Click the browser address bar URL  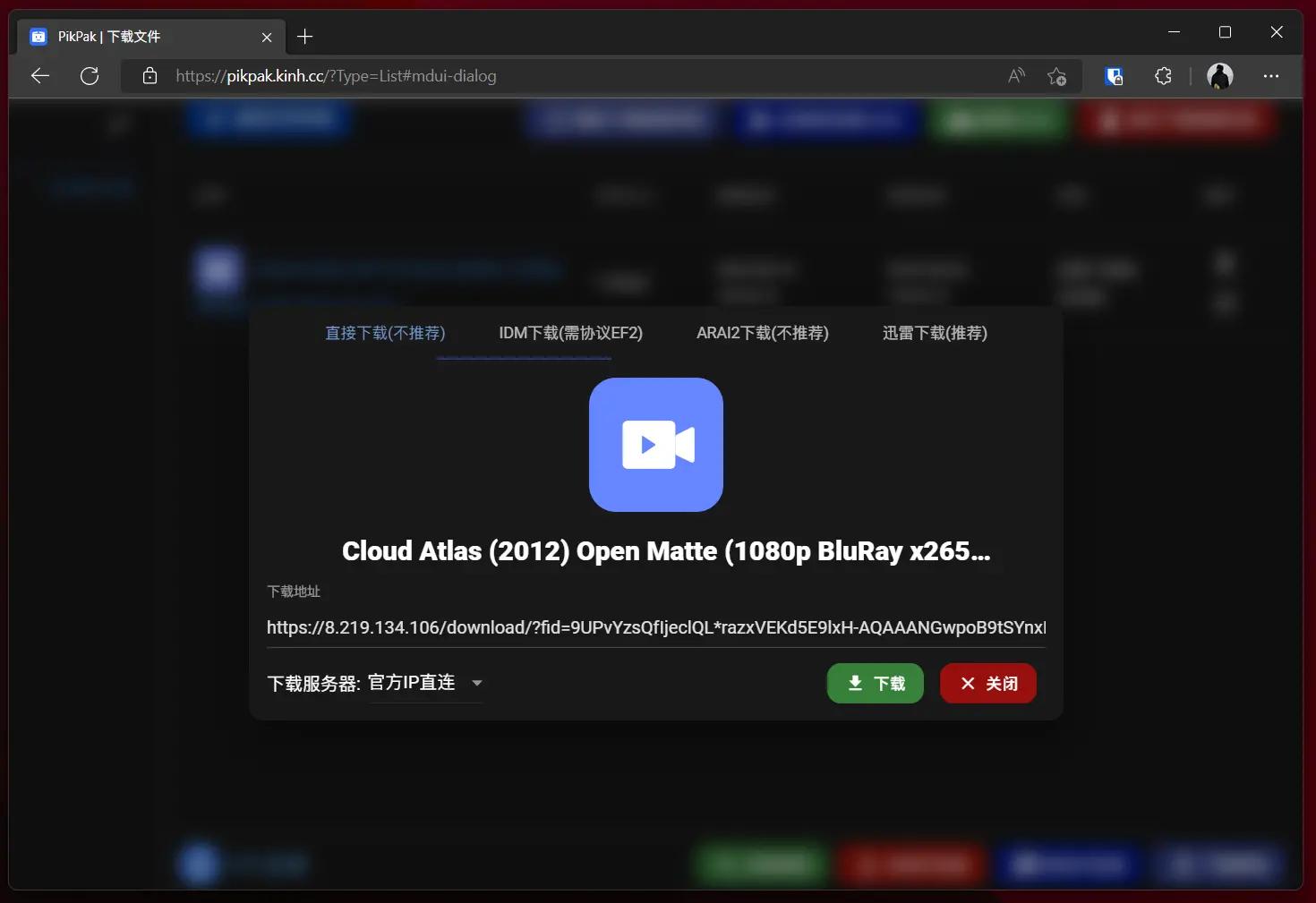(336, 76)
